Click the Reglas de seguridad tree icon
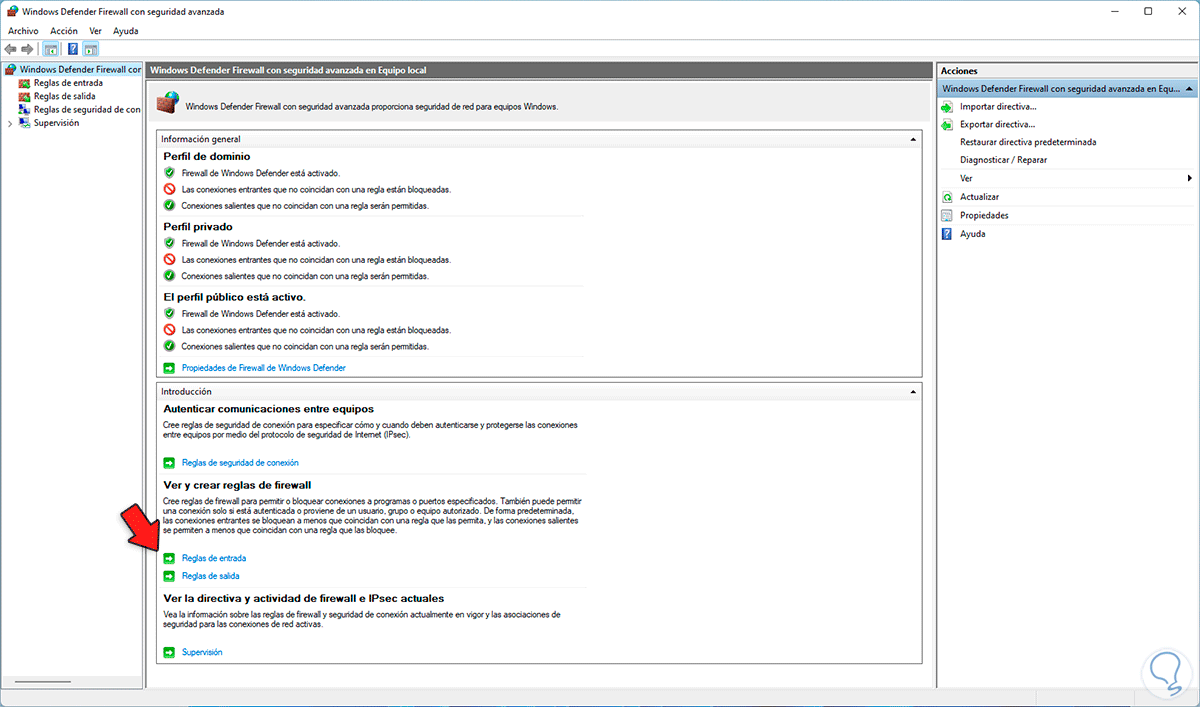 pos(25,110)
